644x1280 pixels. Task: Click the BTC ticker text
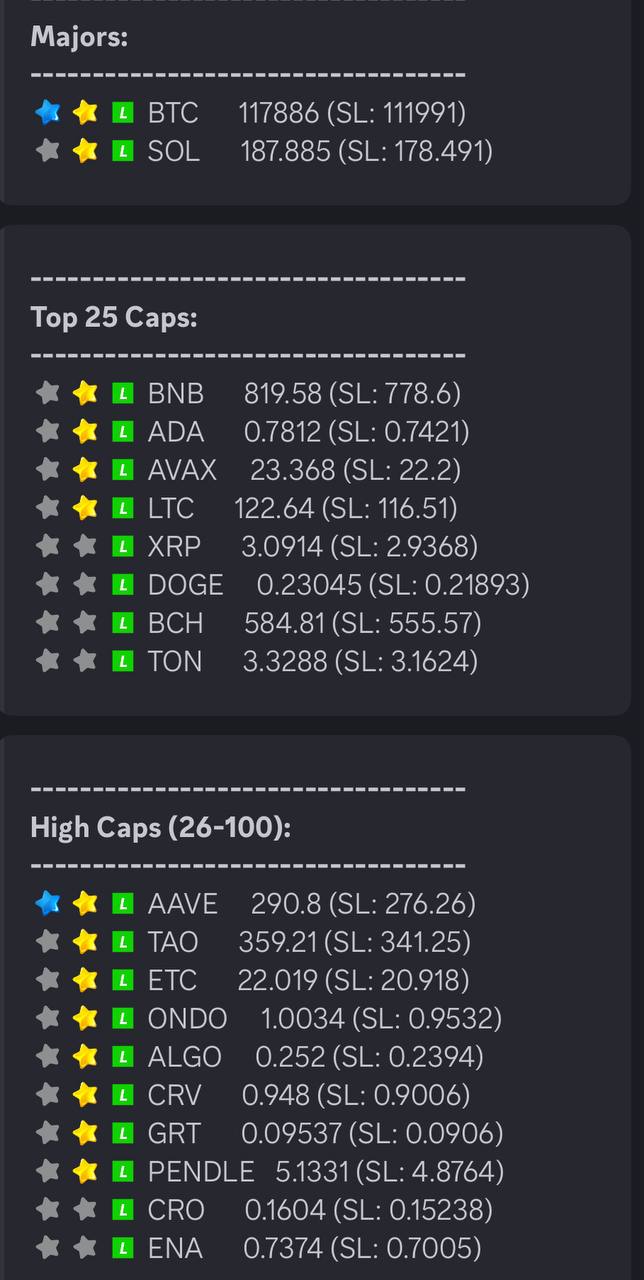(x=173, y=113)
